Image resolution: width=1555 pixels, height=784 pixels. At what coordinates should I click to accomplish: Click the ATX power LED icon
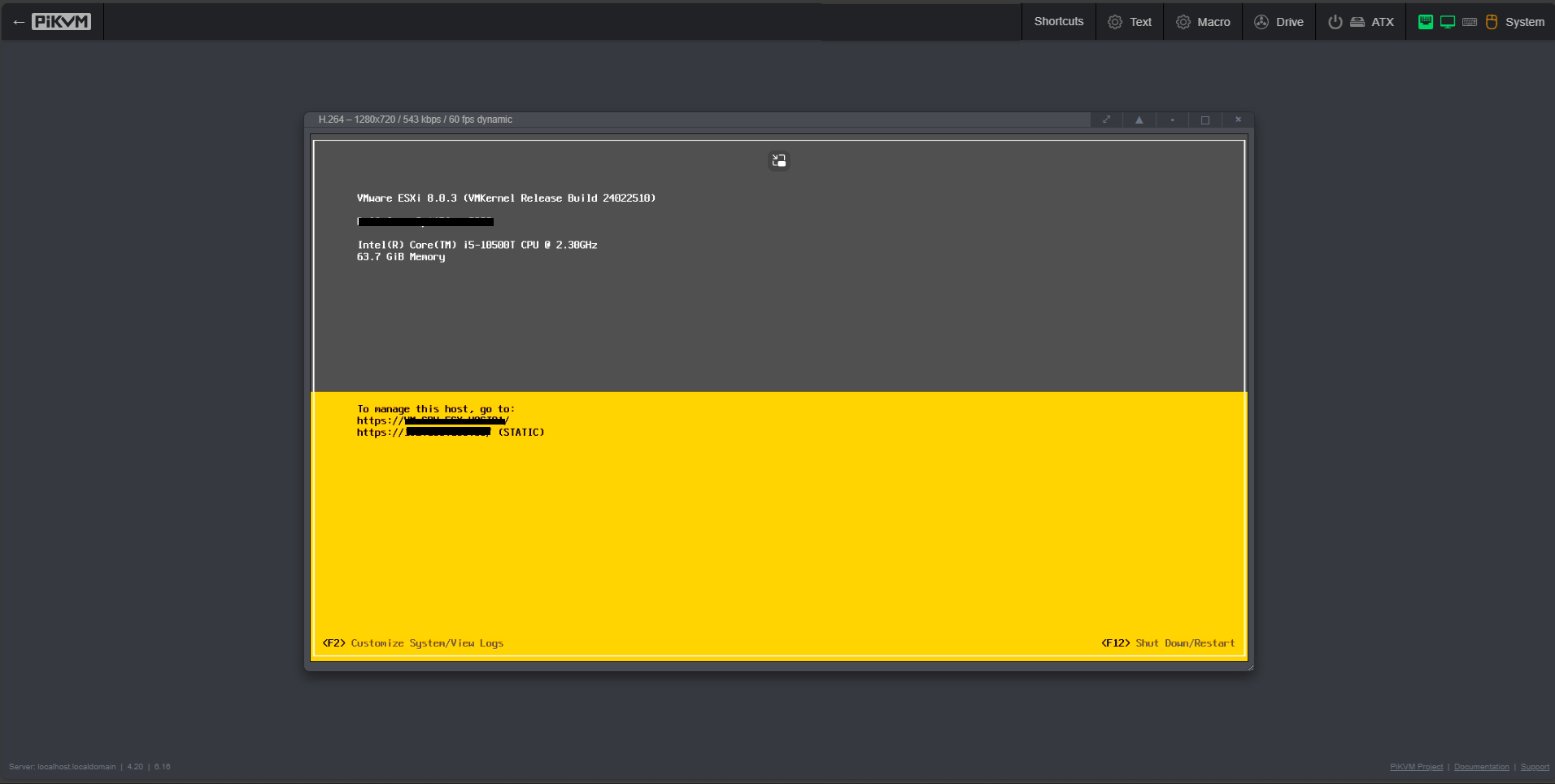click(x=1335, y=22)
